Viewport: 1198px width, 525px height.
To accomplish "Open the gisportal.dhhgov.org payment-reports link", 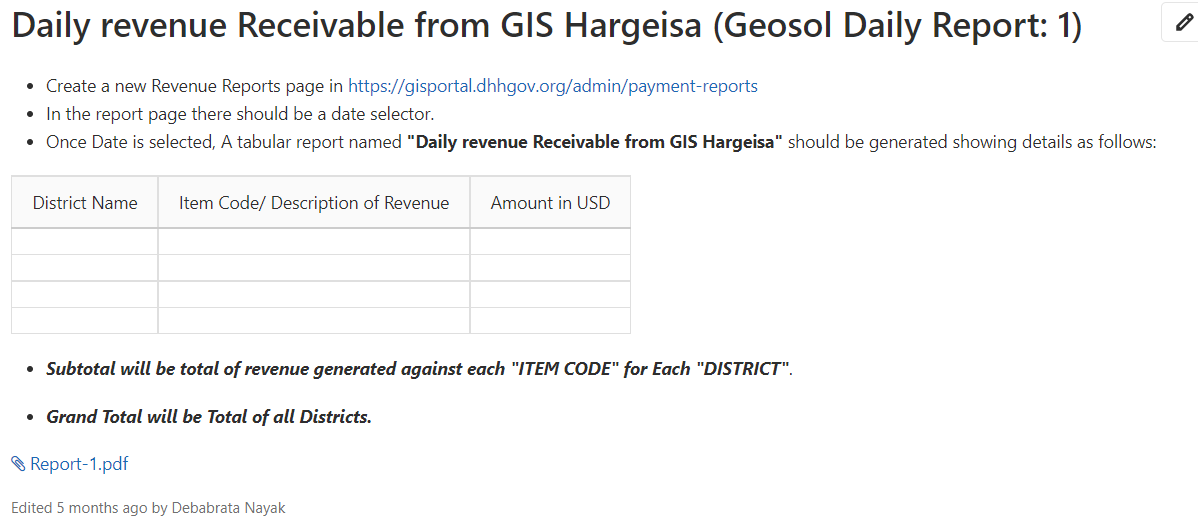I will pyautogui.click(x=552, y=86).
